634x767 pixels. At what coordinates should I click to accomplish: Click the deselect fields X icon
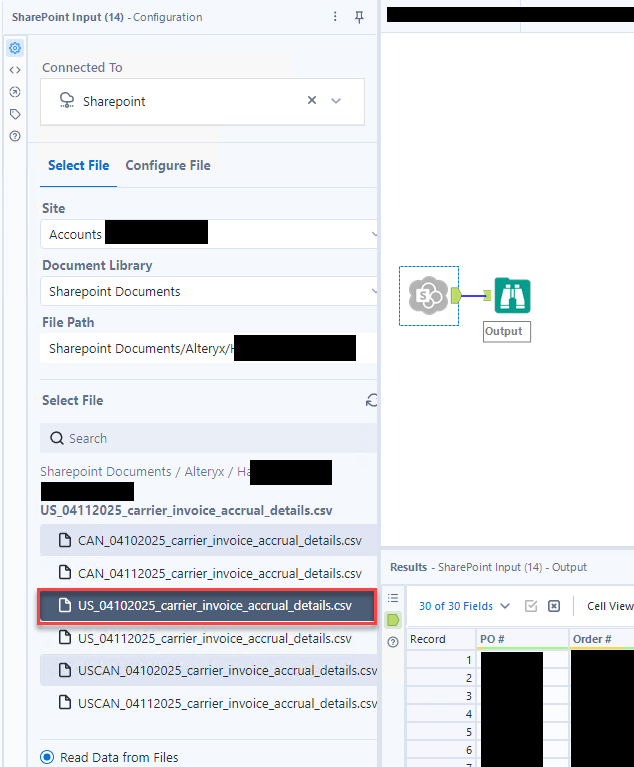click(554, 606)
